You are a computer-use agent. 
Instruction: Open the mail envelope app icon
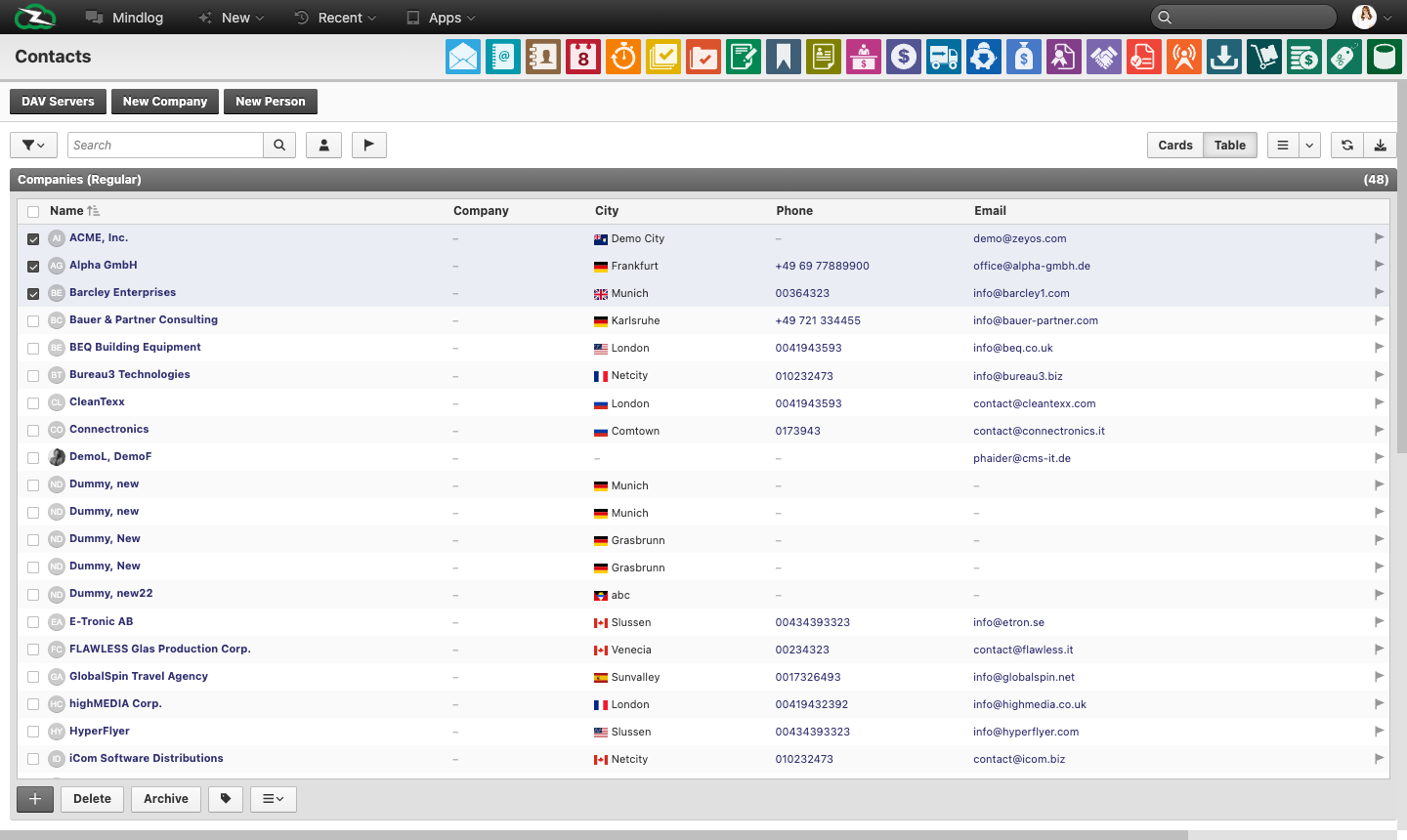click(463, 57)
